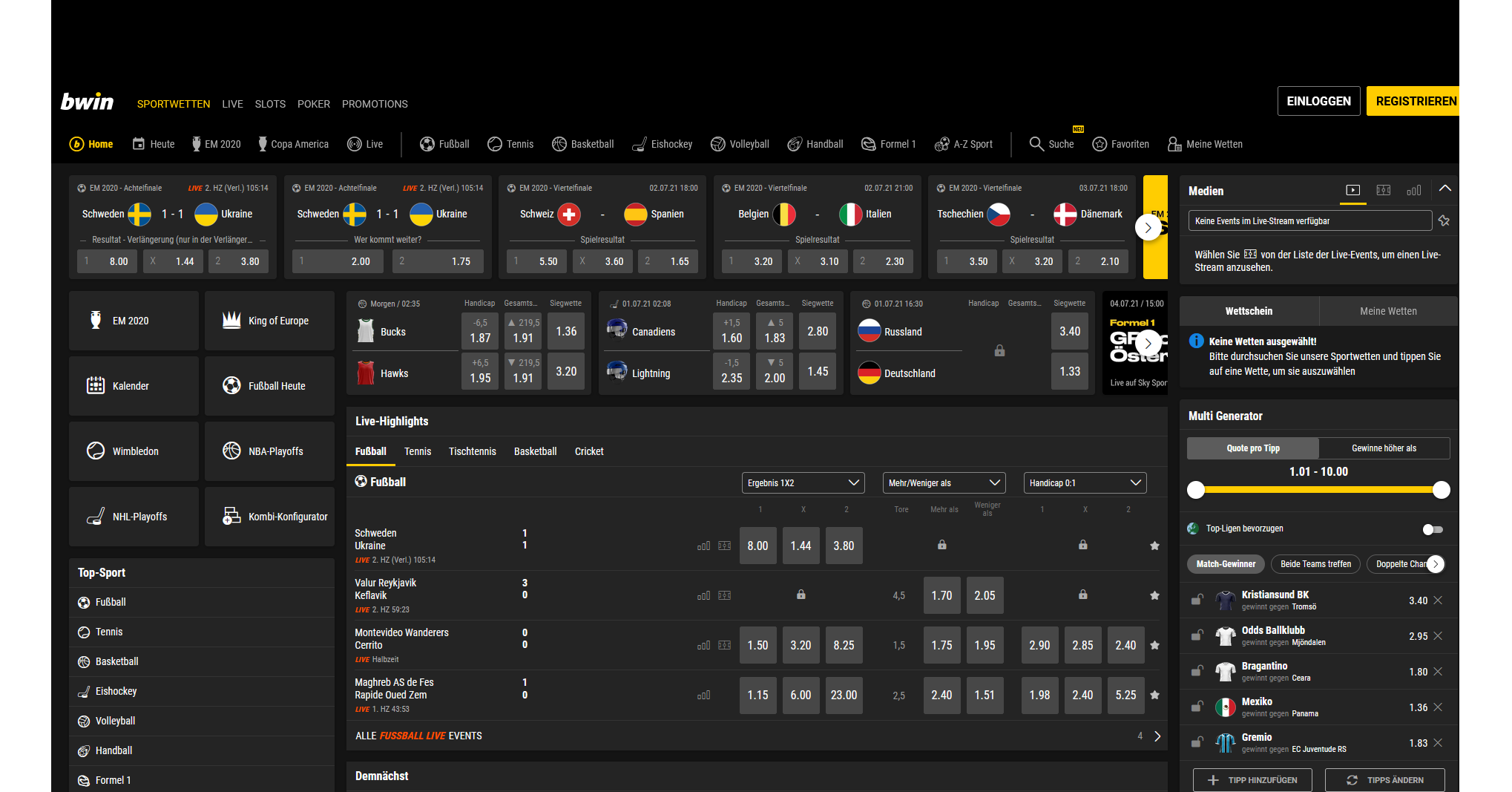Show the video stream view in Medien panel
The width and height of the screenshot is (1512, 792).
1353,191
